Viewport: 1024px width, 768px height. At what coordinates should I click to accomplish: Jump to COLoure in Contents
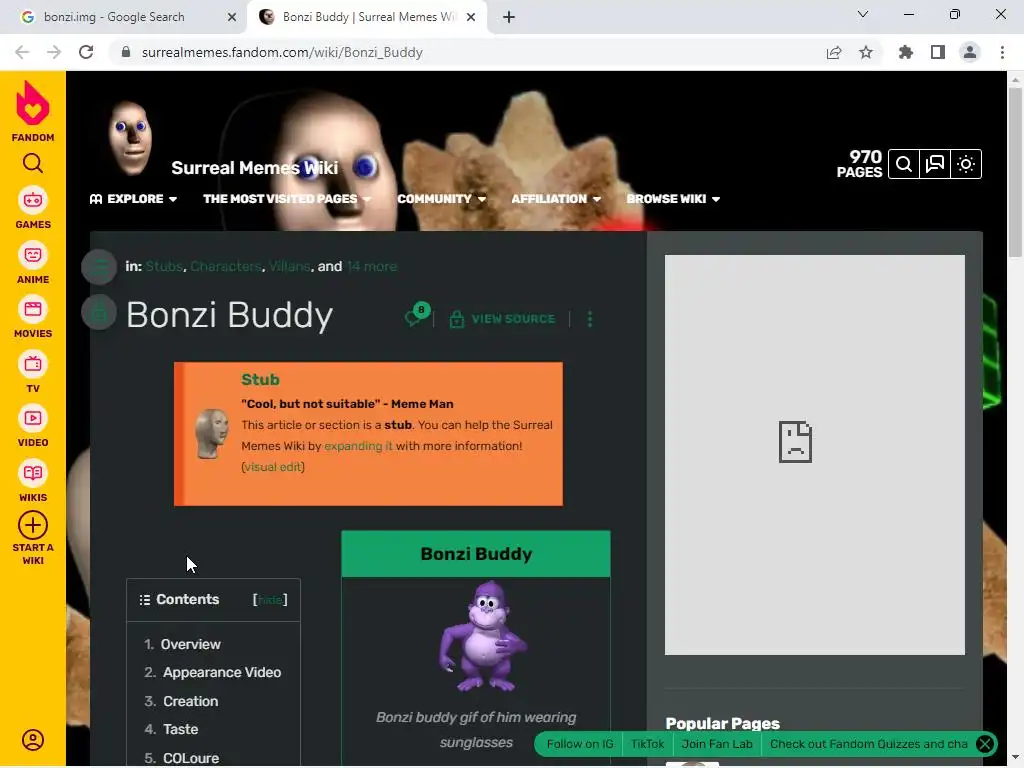click(191, 758)
